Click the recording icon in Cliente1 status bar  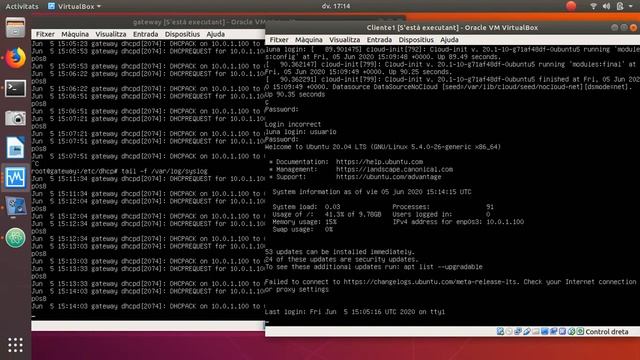[553, 331]
